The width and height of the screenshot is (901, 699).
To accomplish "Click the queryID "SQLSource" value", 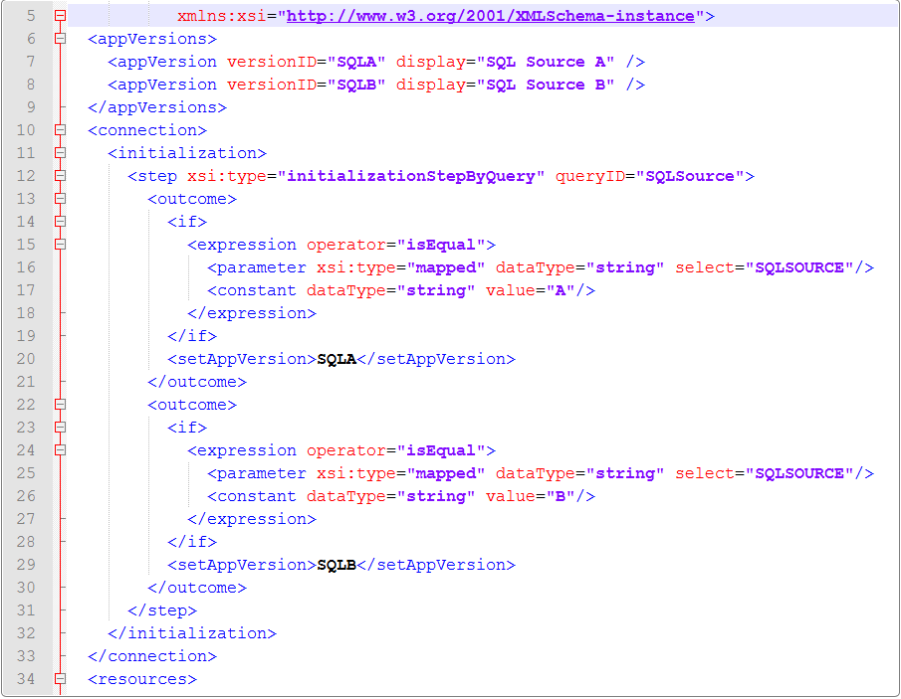I will point(689,176).
